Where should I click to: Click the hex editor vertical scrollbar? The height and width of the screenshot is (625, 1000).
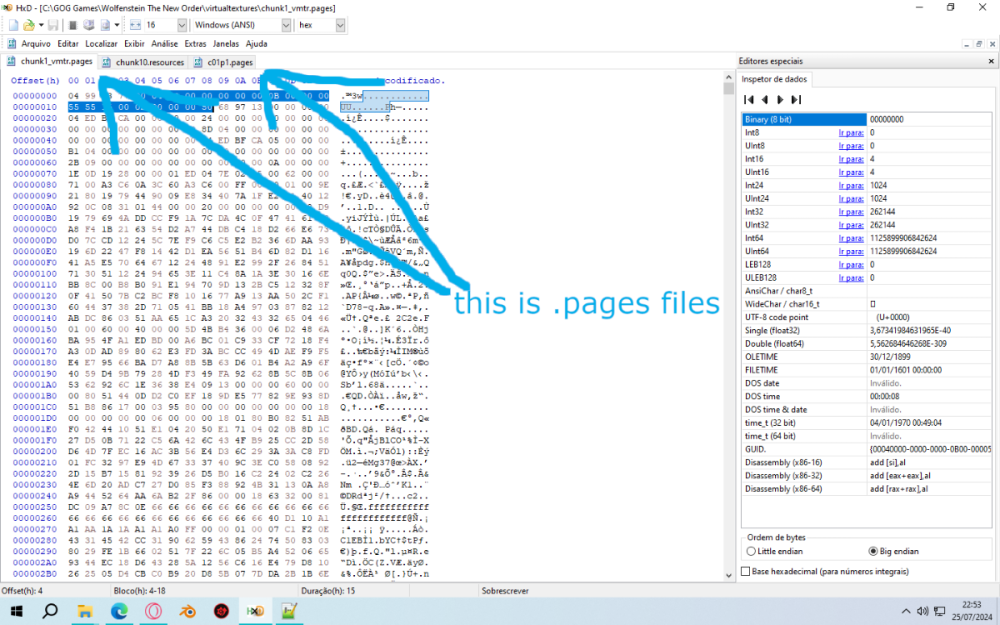point(729,330)
